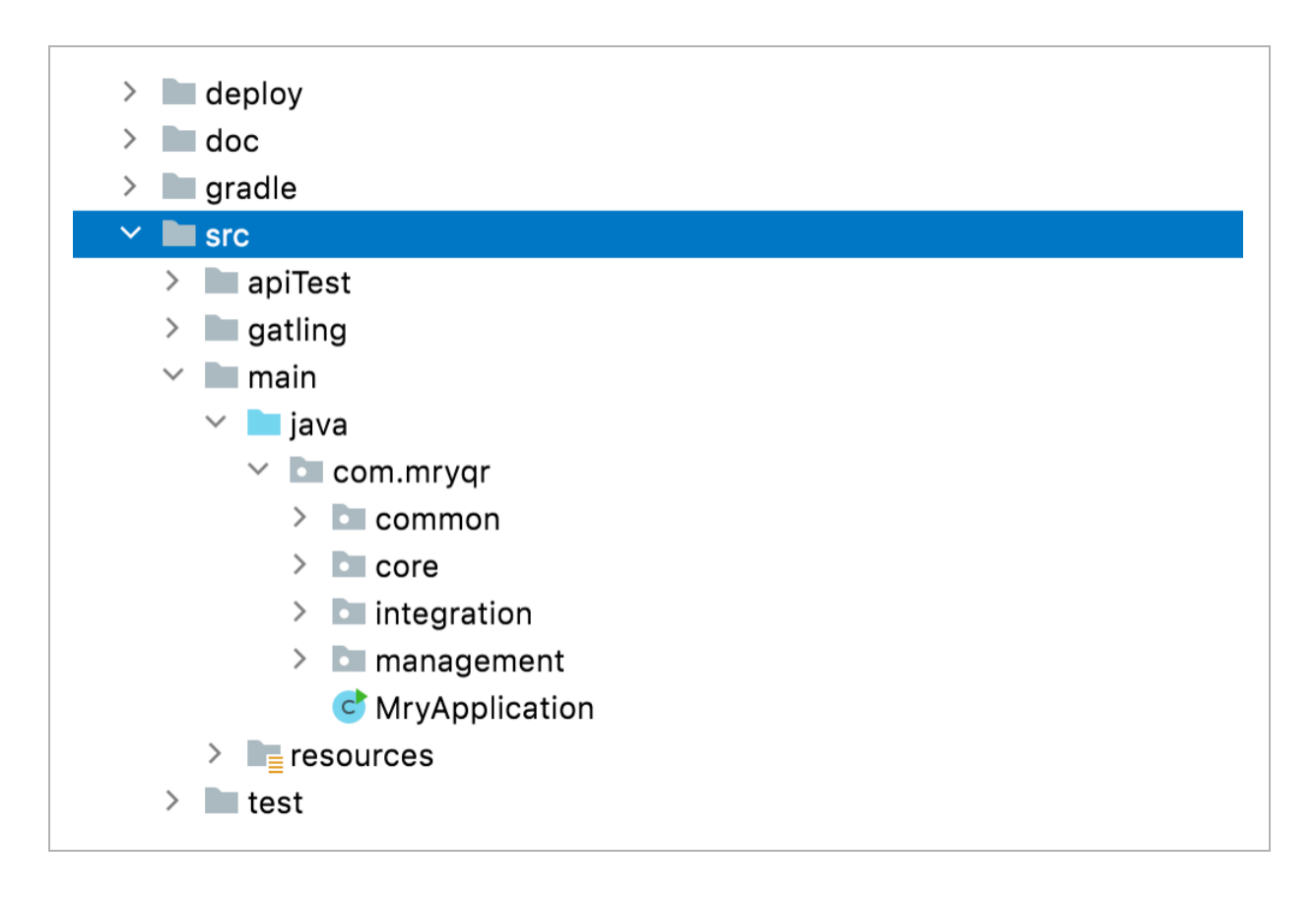Screen dimensions: 1316x900
Task: Click the MryApplication class icon
Action: pyautogui.click(x=349, y=707)
